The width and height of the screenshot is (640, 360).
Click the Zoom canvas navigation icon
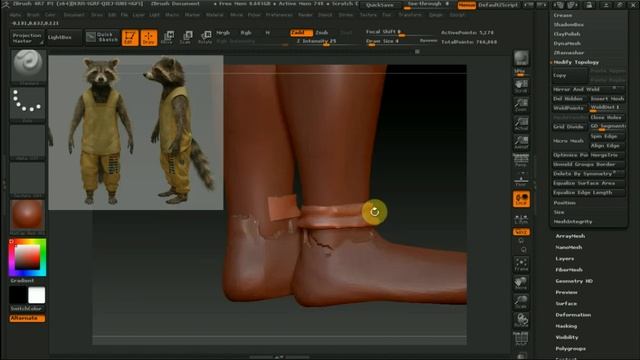click(521, 104)
